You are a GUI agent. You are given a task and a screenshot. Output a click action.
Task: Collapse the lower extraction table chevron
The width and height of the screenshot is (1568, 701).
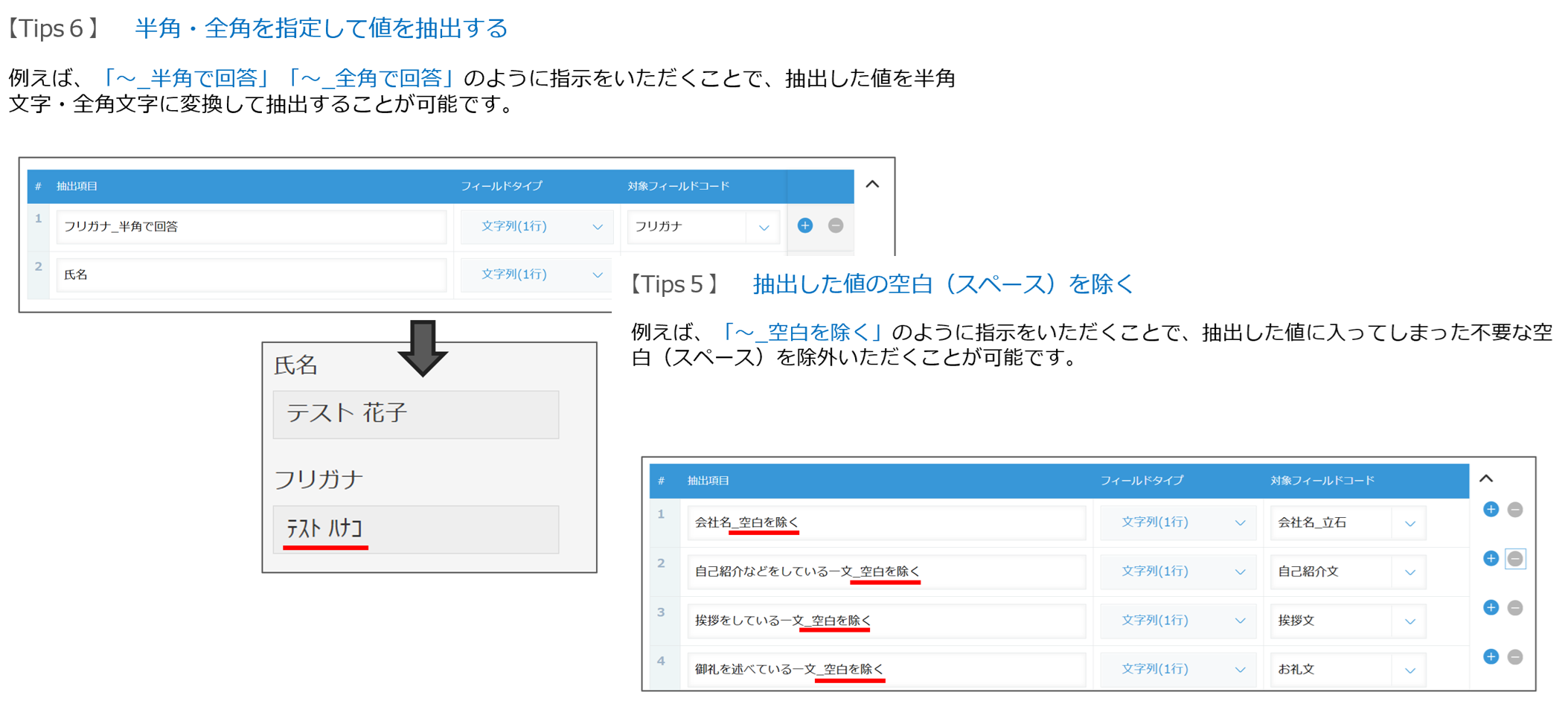(1485, 478)
